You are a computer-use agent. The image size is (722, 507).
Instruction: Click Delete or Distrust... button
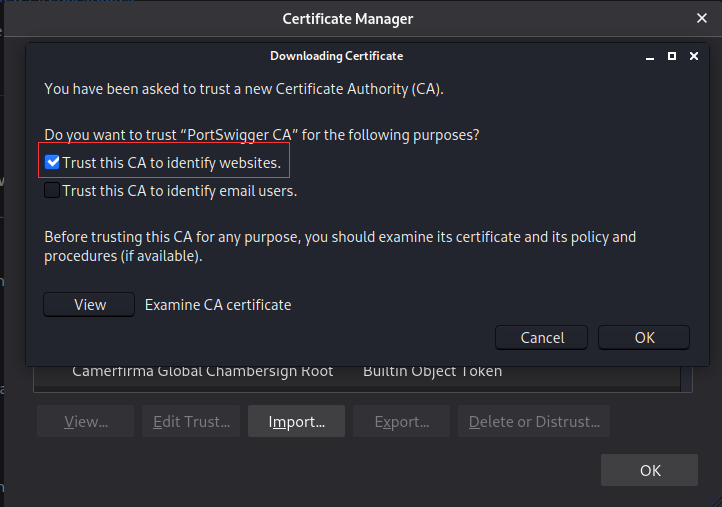(534, 422)
